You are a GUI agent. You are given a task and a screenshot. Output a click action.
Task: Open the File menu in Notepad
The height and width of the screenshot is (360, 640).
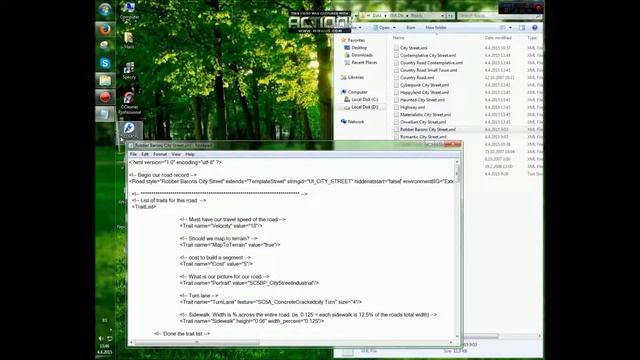pos(133,154)
